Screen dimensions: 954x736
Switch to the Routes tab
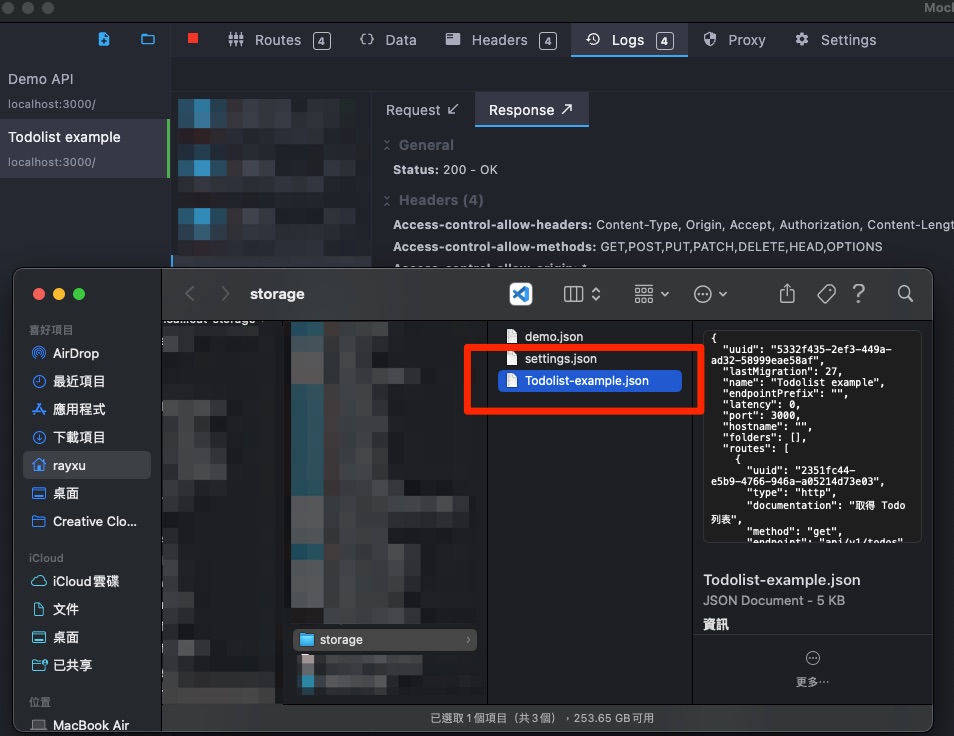(x=278, y=40)
